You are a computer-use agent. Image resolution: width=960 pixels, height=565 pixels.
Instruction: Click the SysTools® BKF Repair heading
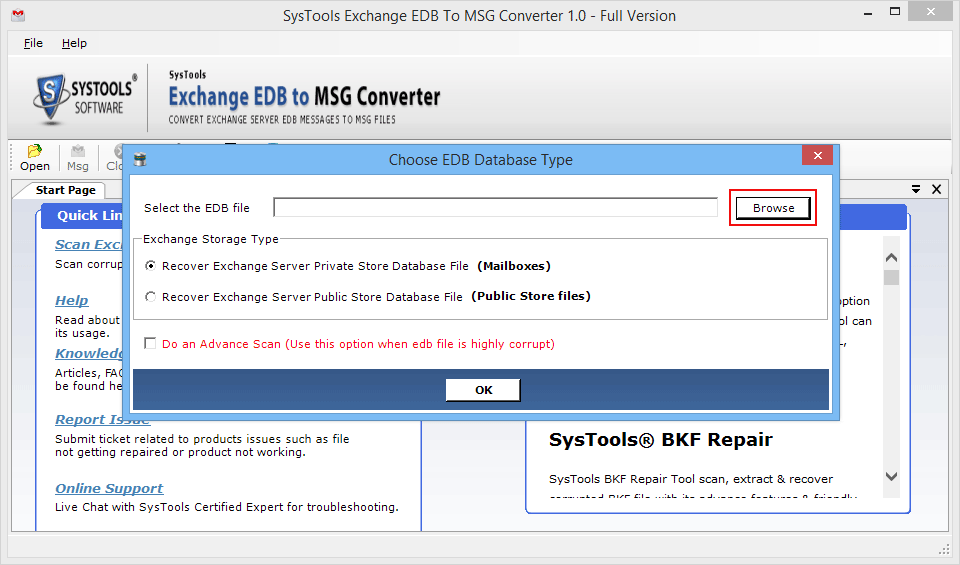(661, 440)
